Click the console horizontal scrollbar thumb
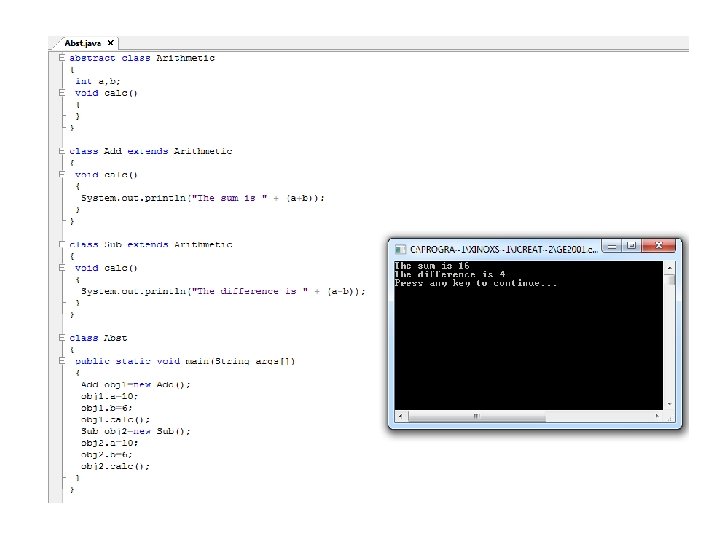The image size is (720, 540). pyautogui.click(x=477, y=416)
